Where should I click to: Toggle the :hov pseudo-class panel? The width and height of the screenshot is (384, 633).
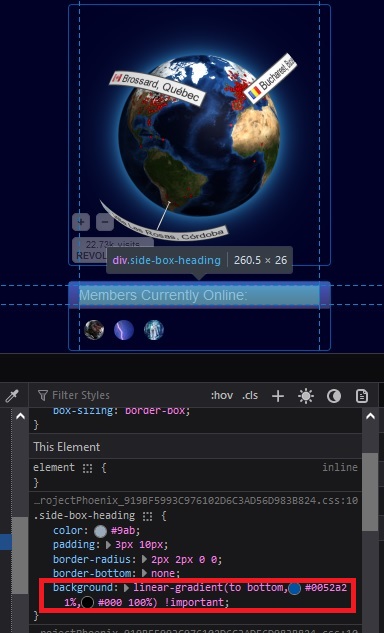coord(222,395)
